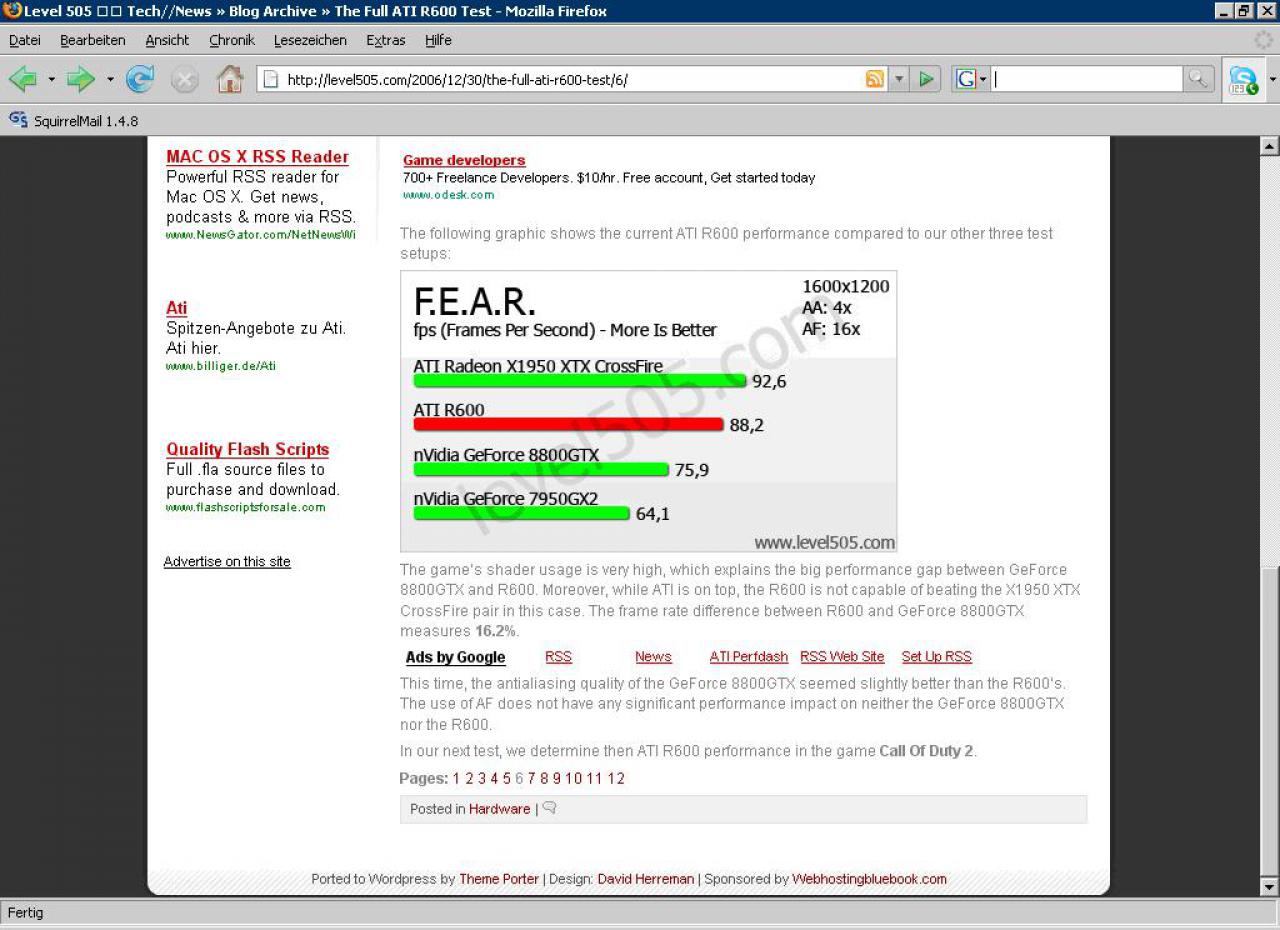Visit Webhostingbluebook.com from the footer
This screenshot has width=1280, height=930.
870,879
